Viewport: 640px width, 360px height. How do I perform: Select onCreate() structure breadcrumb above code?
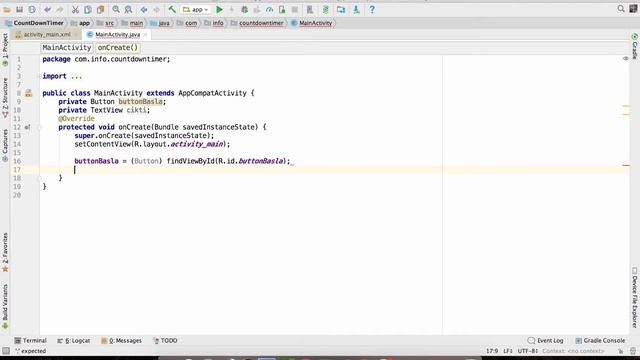(118, 48)
